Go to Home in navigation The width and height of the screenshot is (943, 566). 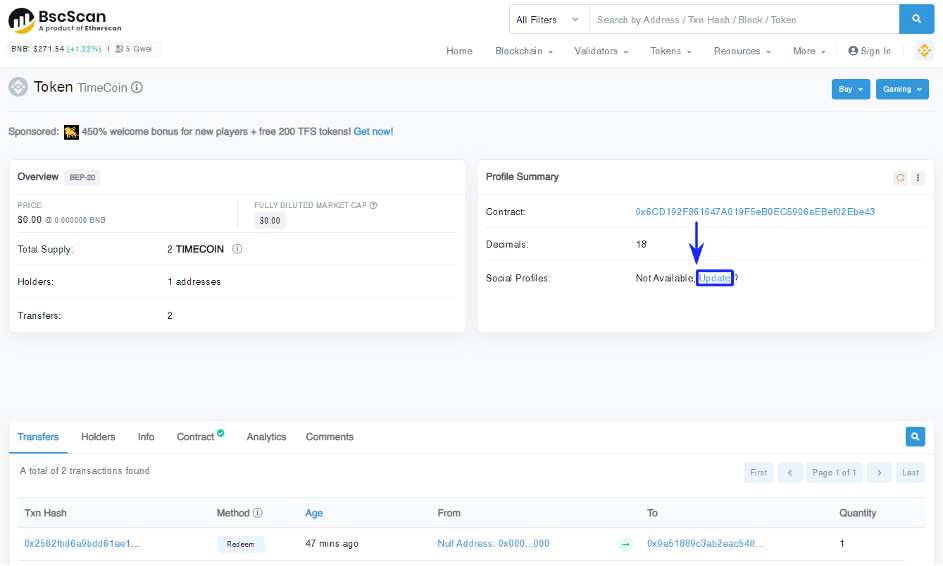pyautogui.click(x=459, y=51)
